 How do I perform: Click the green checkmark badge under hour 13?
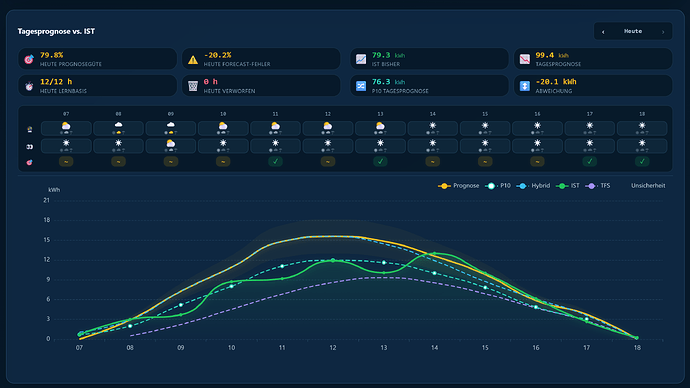tap(380, 161)
